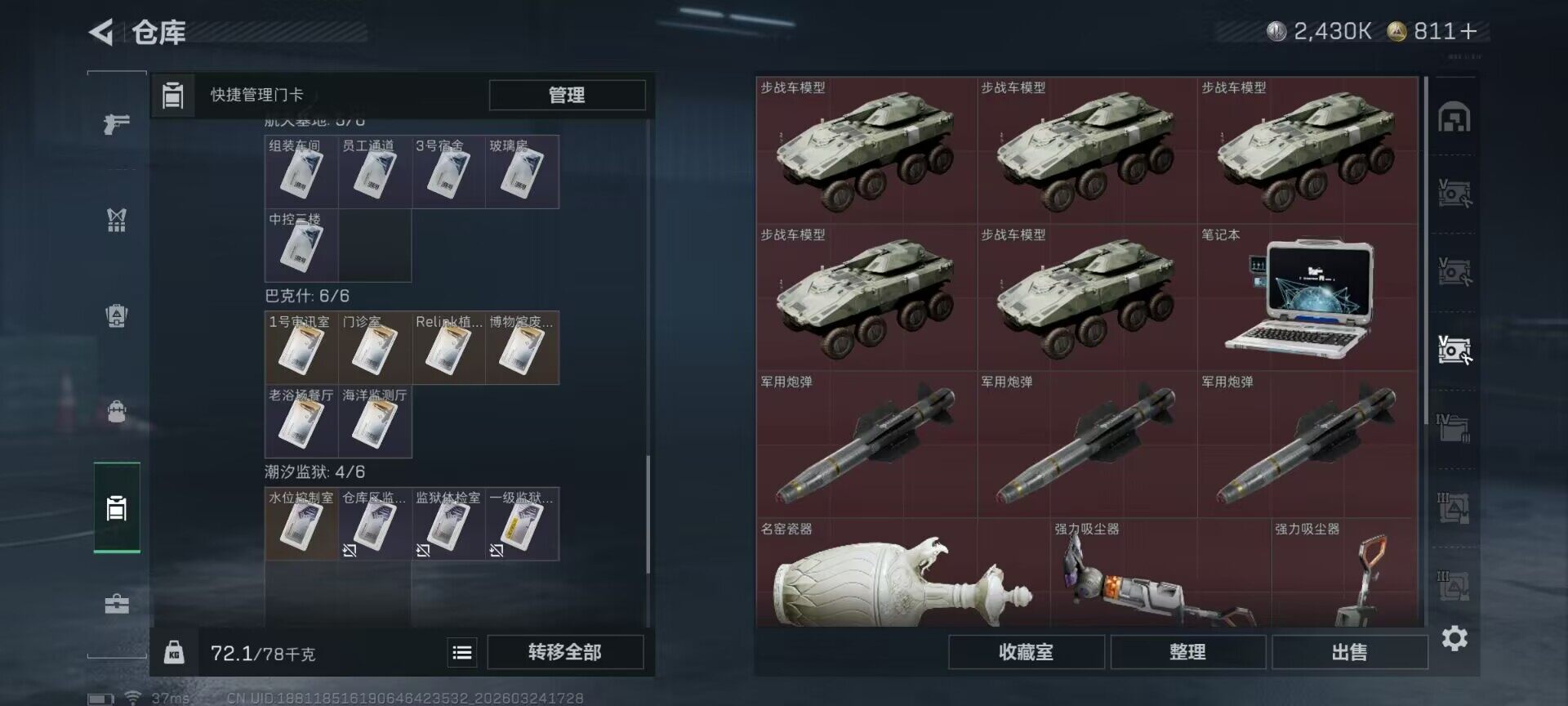
Task: Open the toolbox category icon in sidebar
Action: (x=117, y=604)
